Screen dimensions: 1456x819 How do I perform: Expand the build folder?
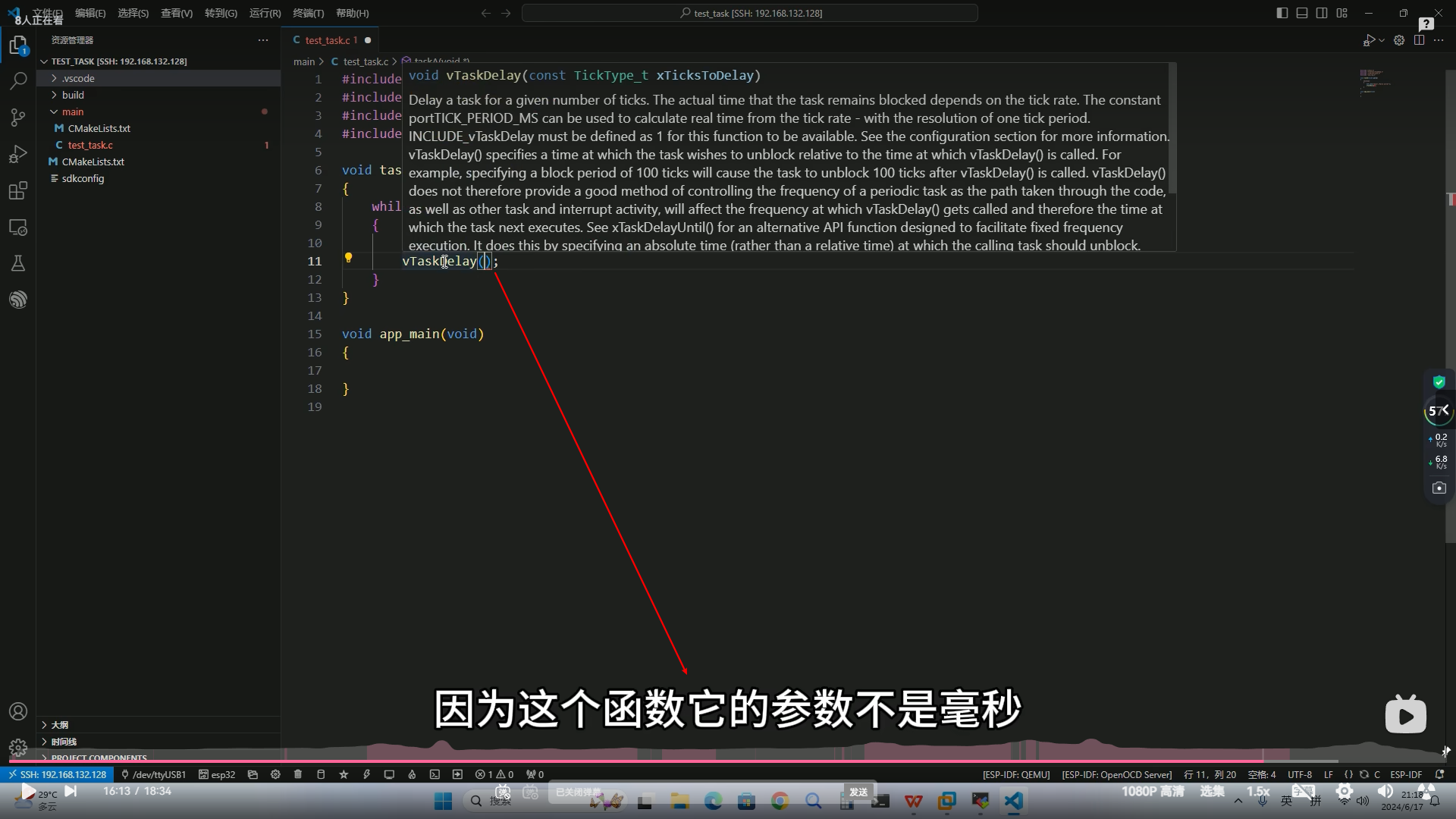(158, 95)
